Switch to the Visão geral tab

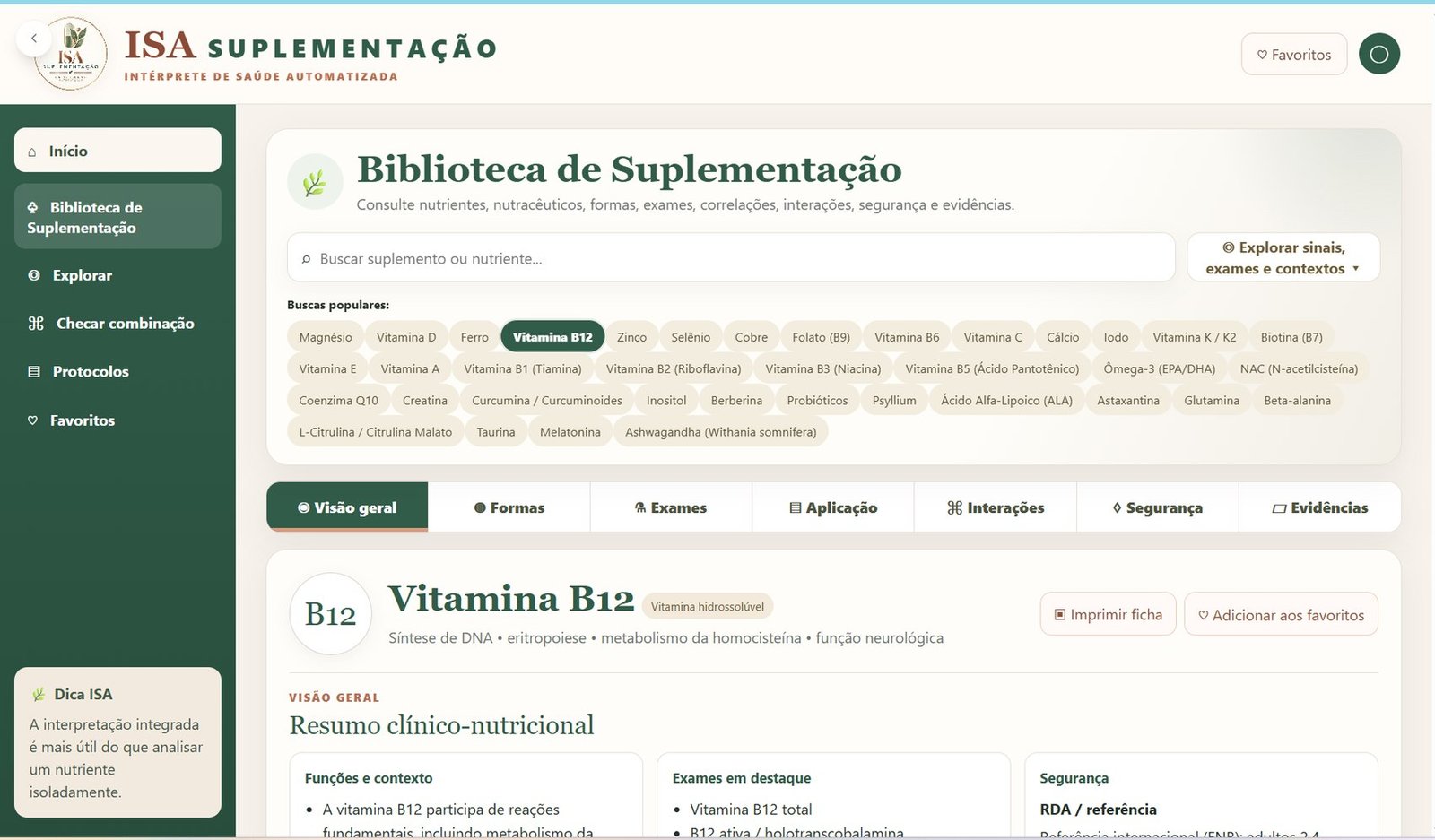pyautogui.click(x=347, y=507)
